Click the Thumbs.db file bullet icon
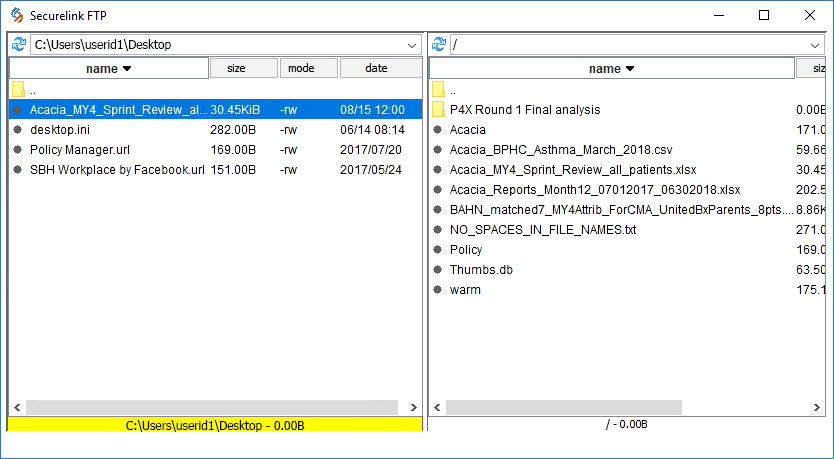 [438, 270]
